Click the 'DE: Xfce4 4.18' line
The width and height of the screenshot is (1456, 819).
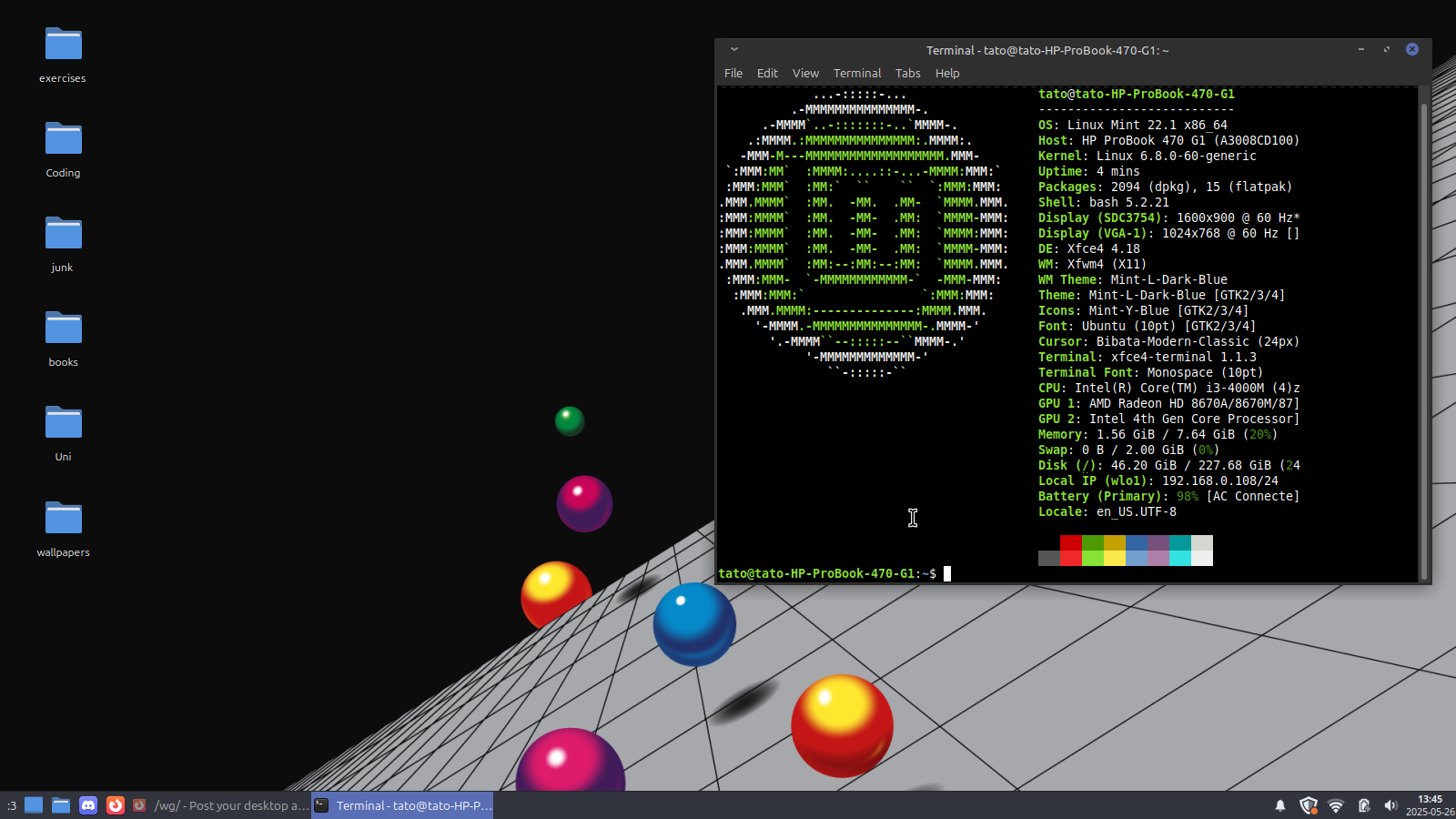1089,248
